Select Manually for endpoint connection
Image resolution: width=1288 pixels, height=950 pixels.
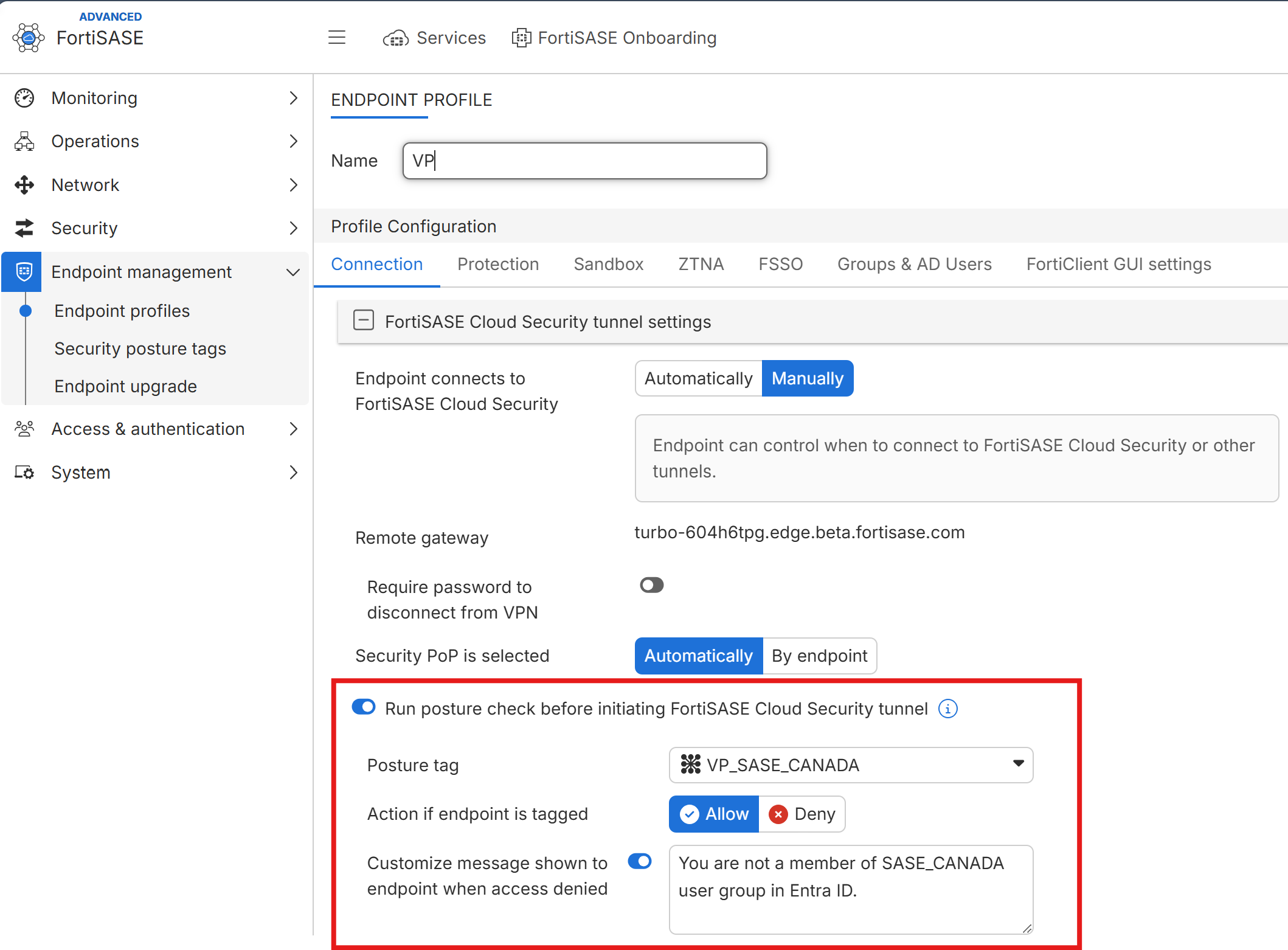click(x=808, y=378)
